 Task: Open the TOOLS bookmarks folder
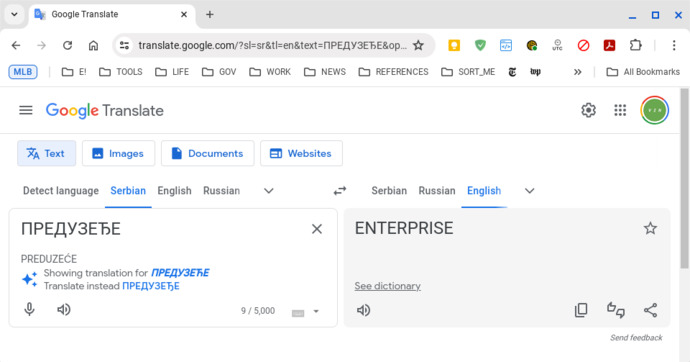[121, 72]
